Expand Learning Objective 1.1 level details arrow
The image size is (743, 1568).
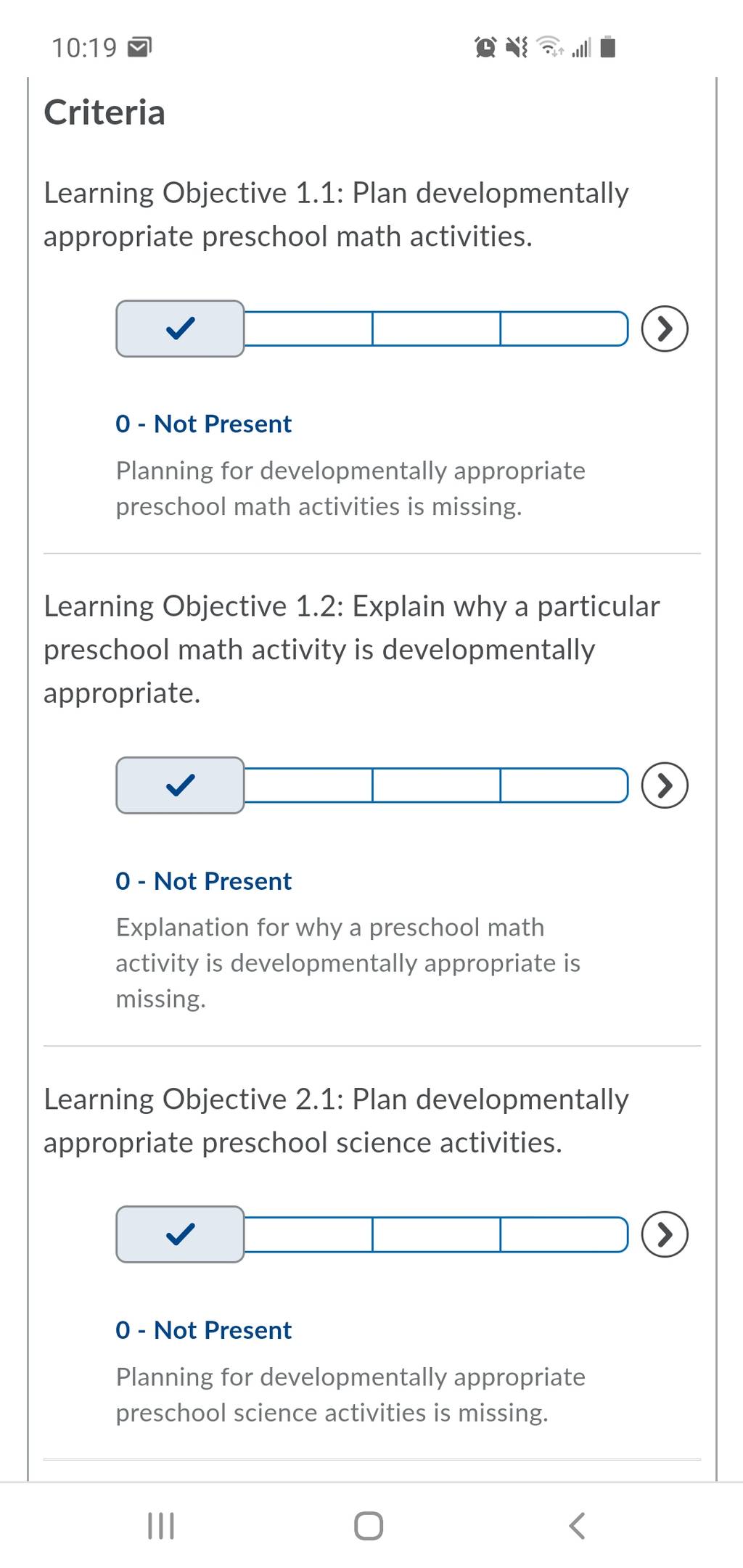click(x=665, y=329)
